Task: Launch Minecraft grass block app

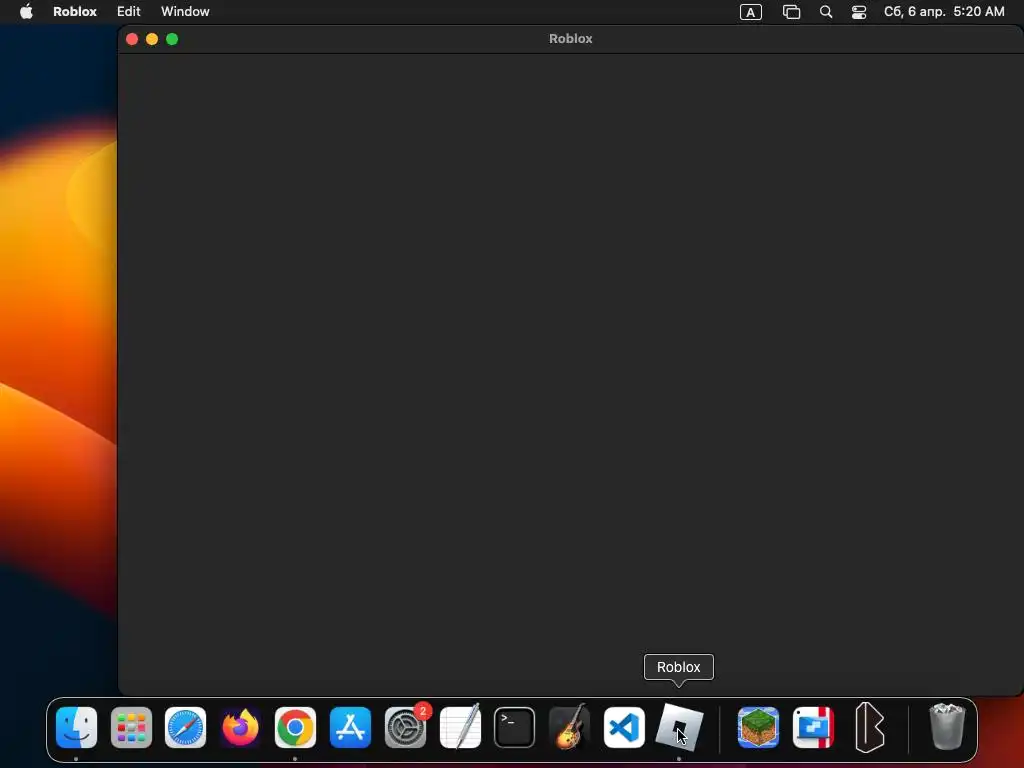Action: [758, 728]
